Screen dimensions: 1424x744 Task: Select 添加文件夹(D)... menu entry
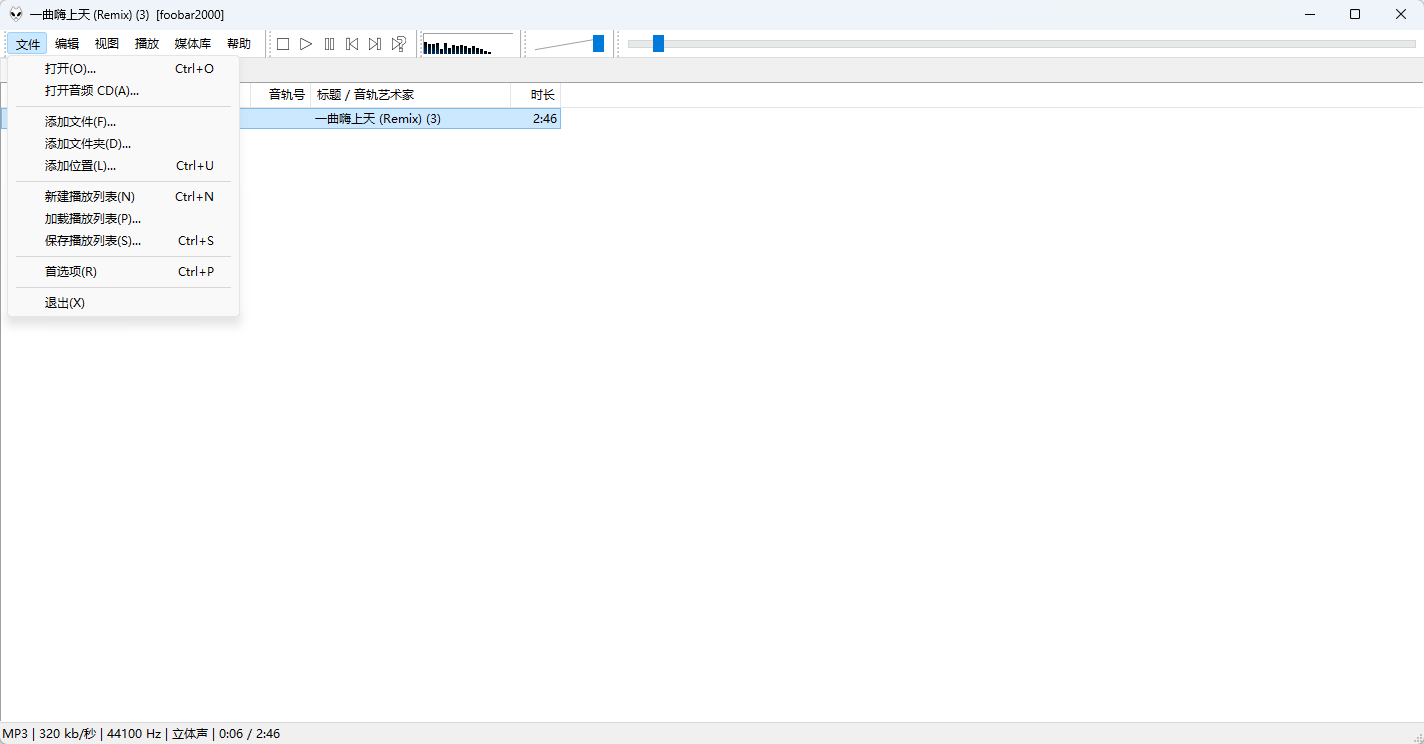123,144
